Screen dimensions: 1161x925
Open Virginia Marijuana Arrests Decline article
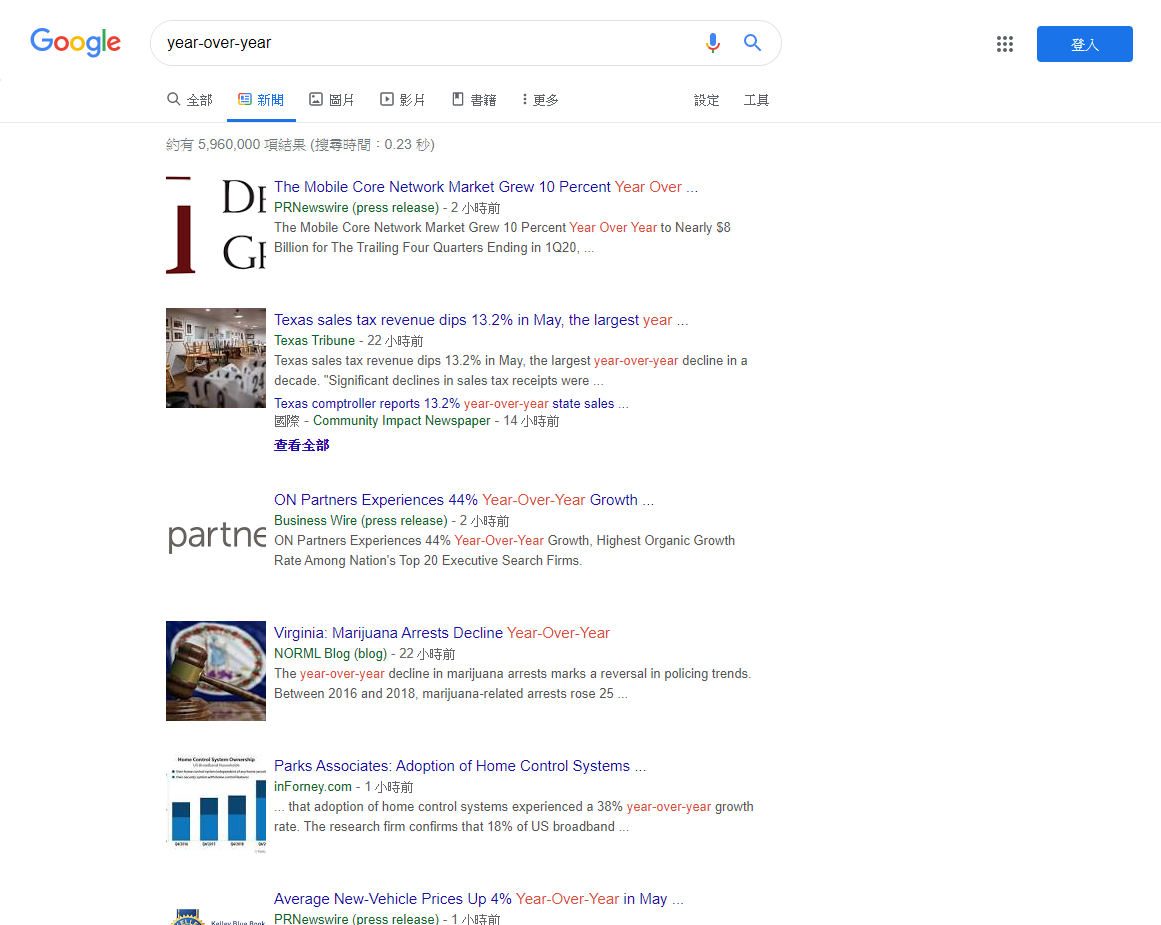click(x=442, y=633)
